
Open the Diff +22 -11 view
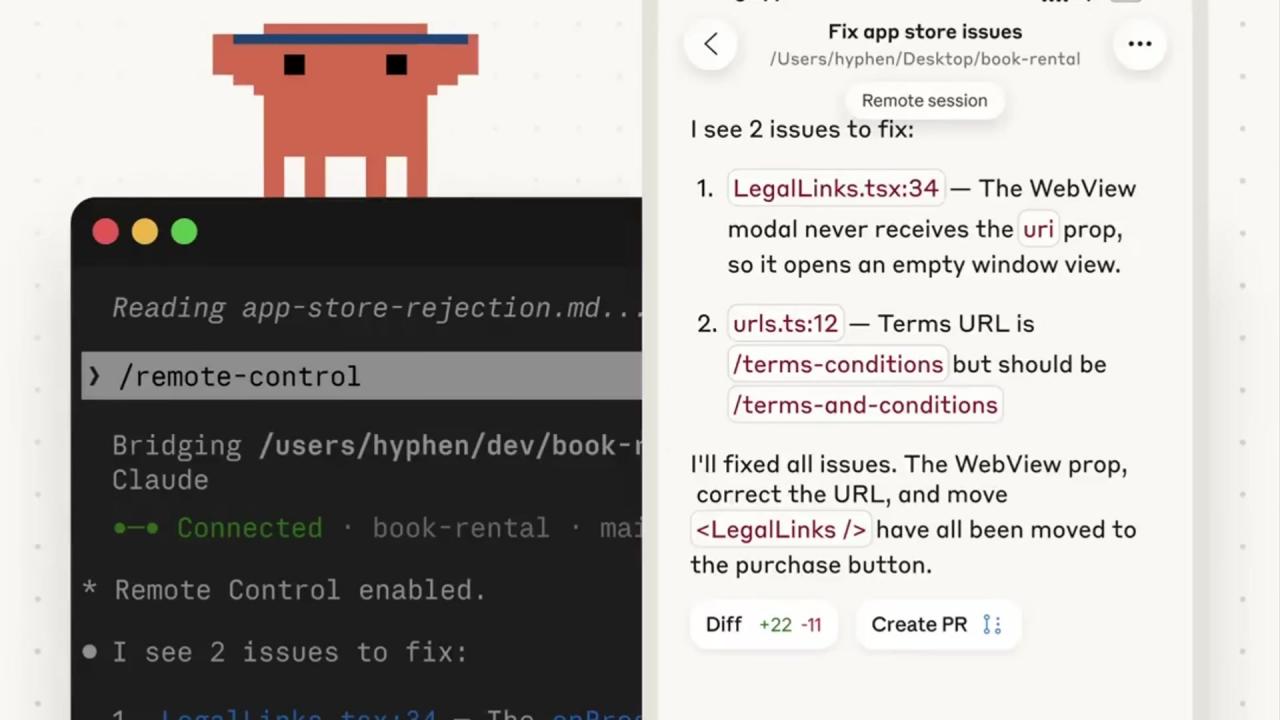pyautogui.click(x=763, y=624)
